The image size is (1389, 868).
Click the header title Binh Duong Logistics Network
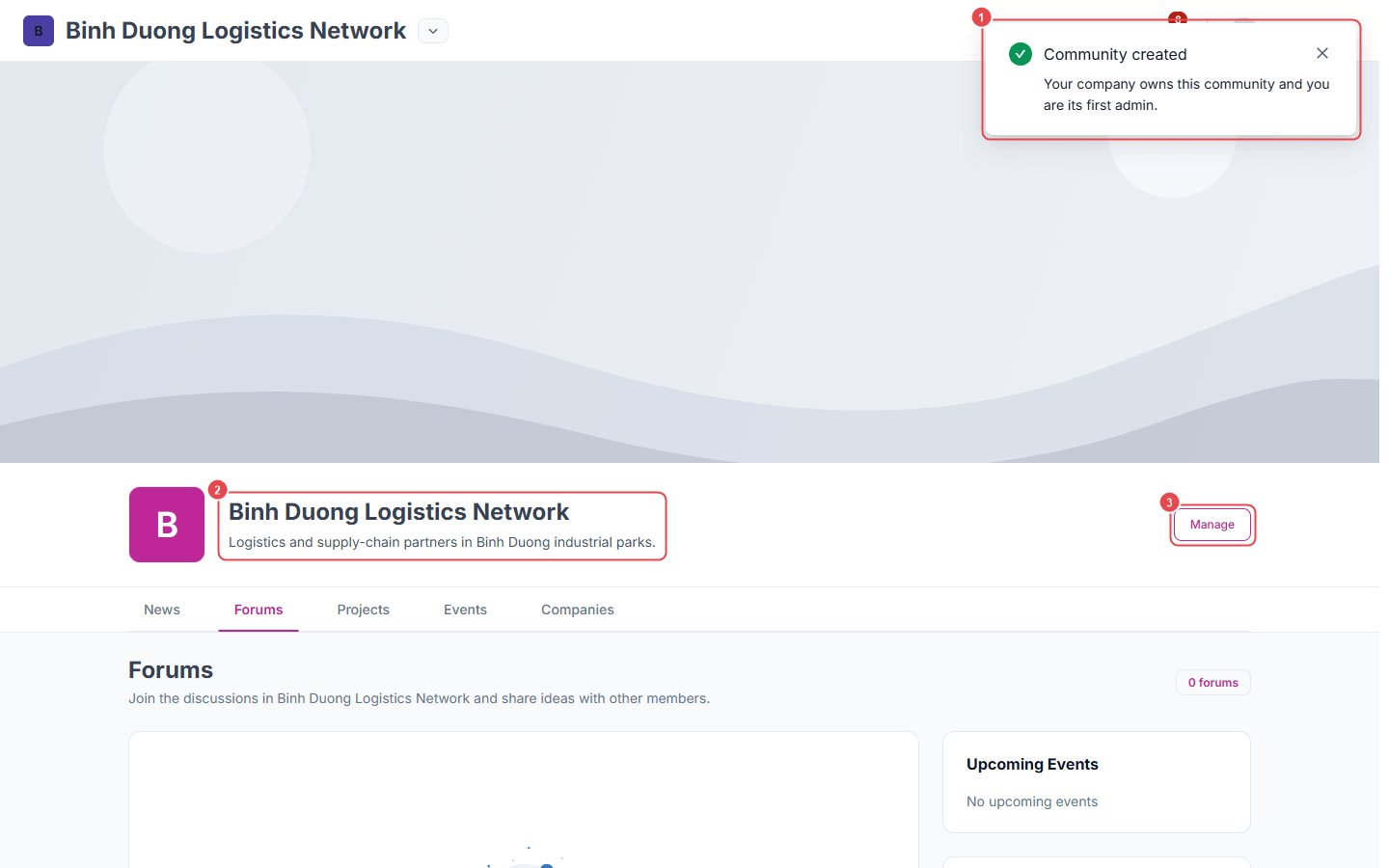coord(236,31)
